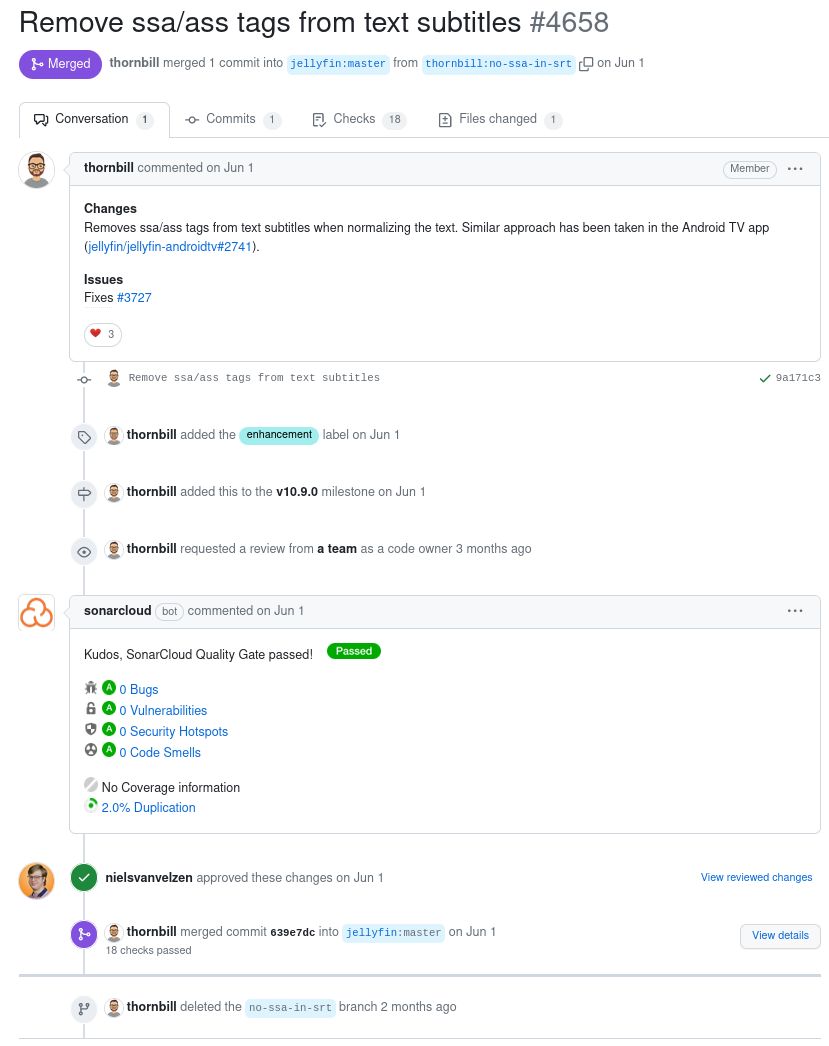Open the 2.0% Duplication link
This screenshot has height=1046, width=829.
click(x=148, y=808)
